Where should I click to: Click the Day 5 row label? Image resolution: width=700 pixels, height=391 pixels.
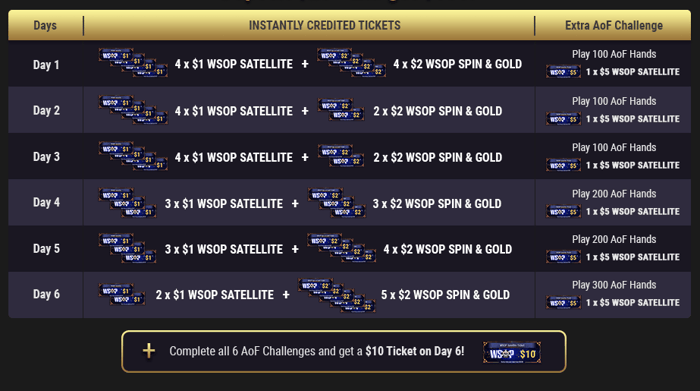click(46, 249)
